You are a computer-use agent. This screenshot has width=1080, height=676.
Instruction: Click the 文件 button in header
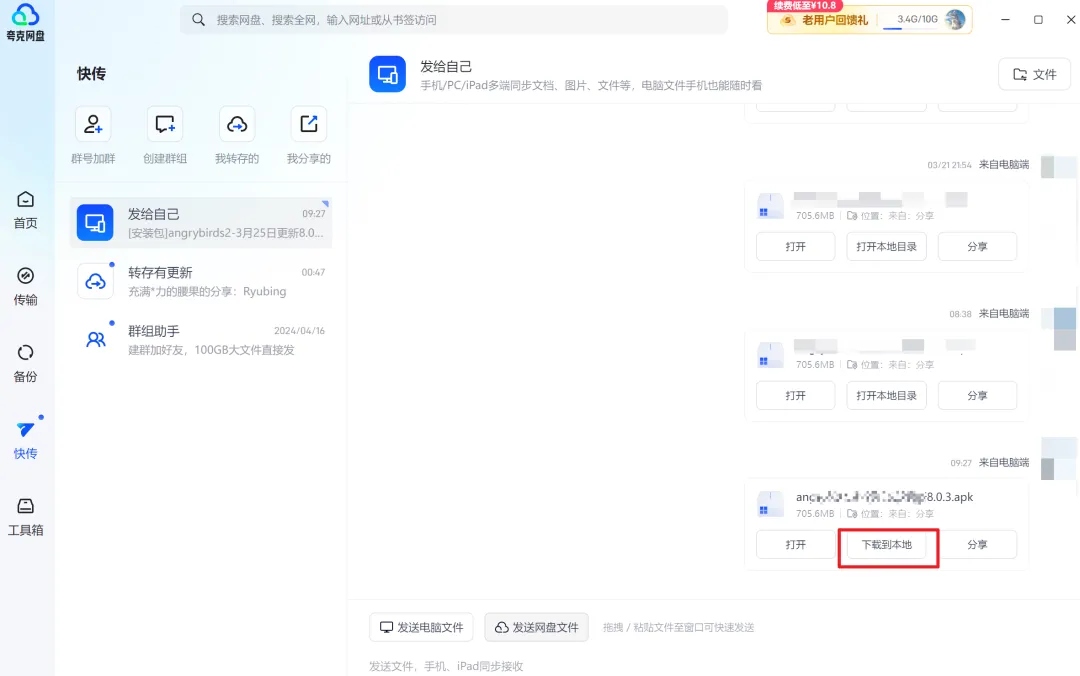pos(1035,74)
